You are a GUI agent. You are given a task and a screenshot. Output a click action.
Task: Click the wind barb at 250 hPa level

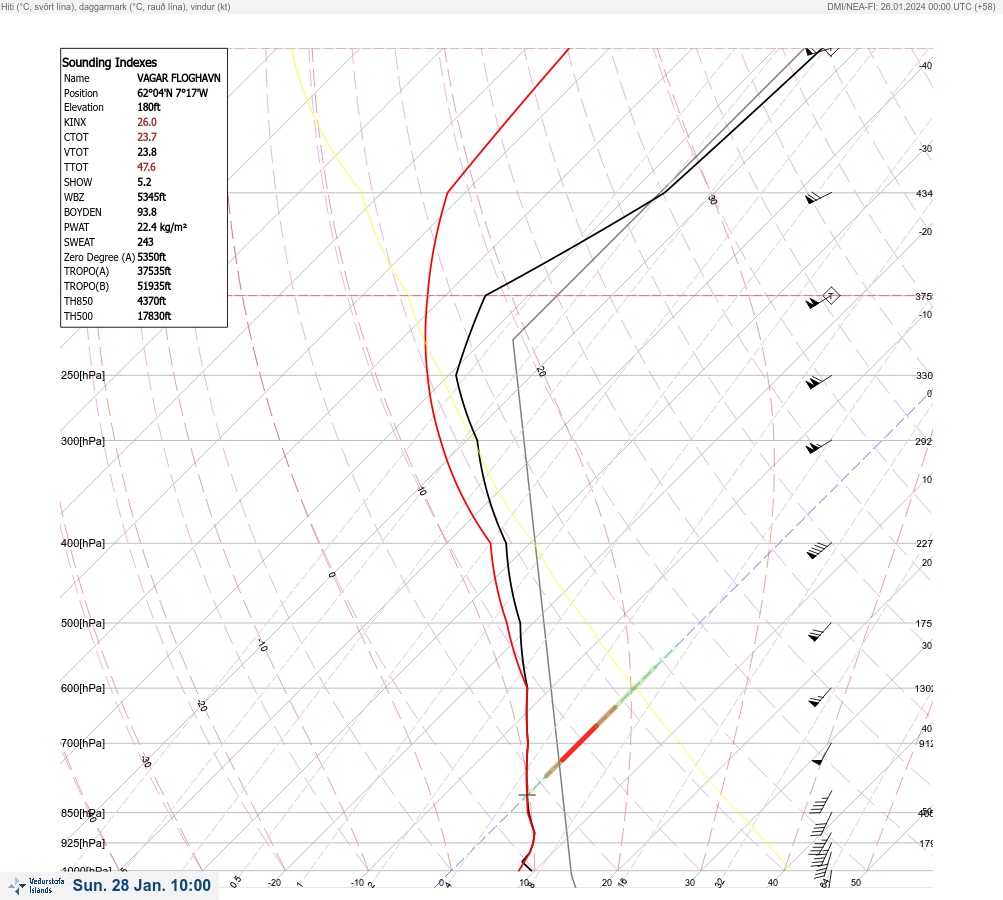[818, 382]
